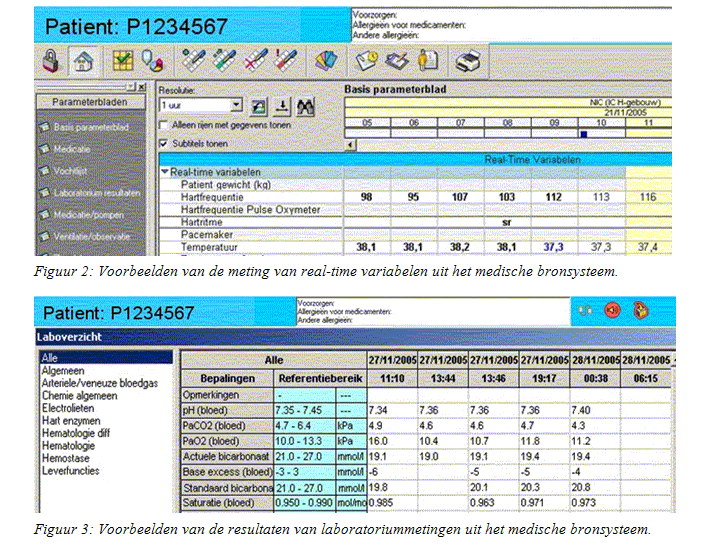Toggle the 'Subtitels tonen' checkbox
The image size is (705, 546).
(164, 143)
